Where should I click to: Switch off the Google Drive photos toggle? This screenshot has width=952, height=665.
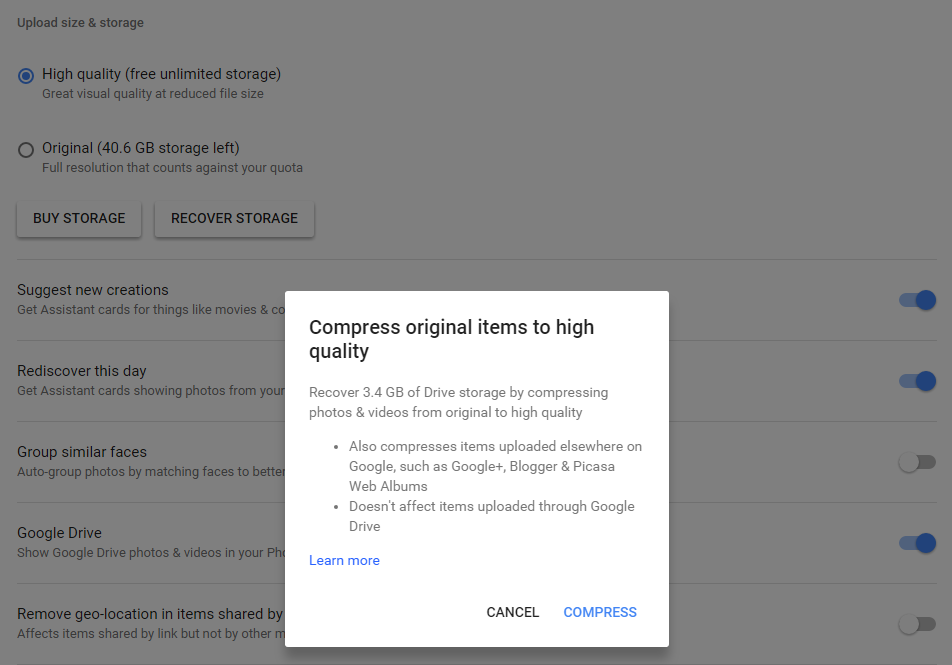tap(916, 543)
